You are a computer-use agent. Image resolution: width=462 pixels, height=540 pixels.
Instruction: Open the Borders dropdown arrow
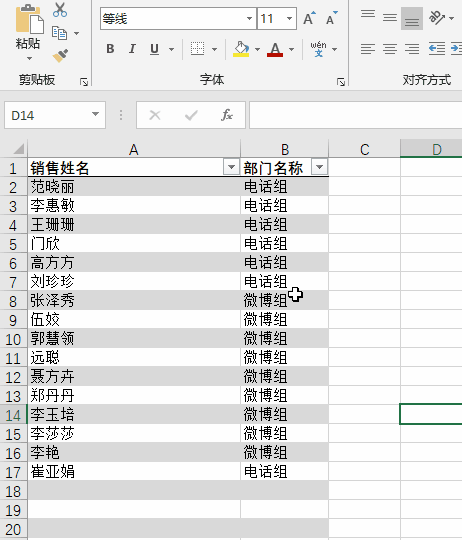(214, 50)
